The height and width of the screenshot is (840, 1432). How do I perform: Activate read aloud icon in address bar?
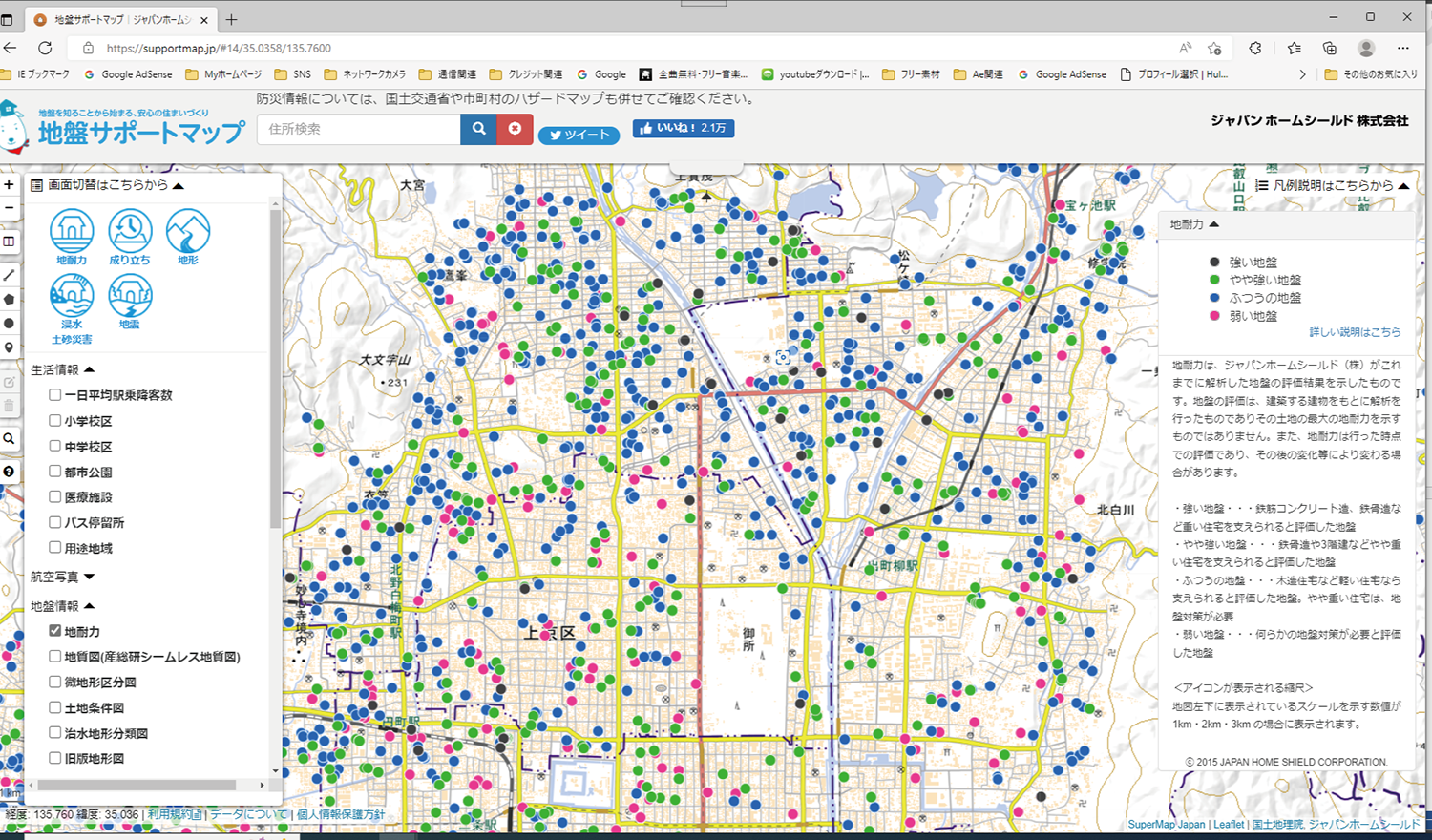click(x=1185, y=48)
